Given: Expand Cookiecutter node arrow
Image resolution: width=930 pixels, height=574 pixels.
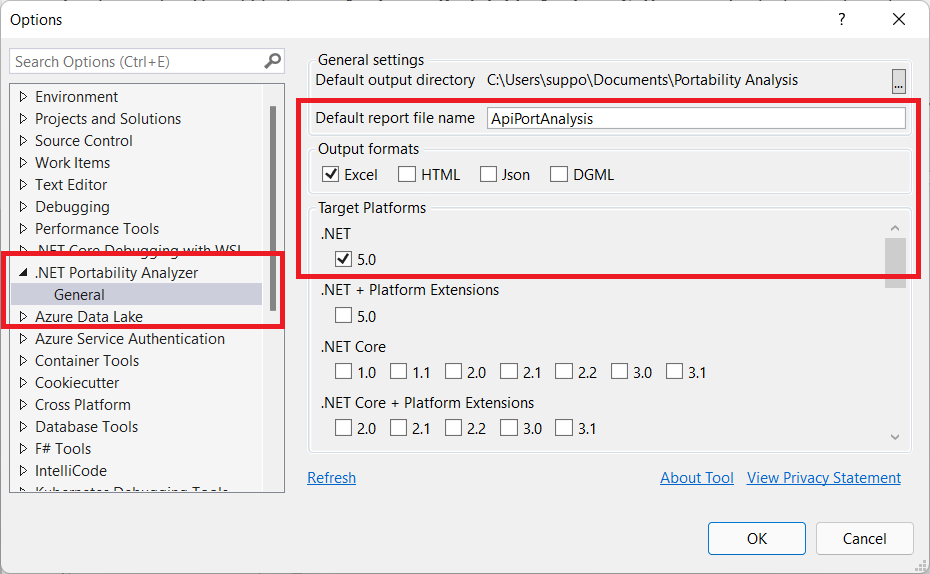Looking at the screenshot, I should tap(23, 382).
